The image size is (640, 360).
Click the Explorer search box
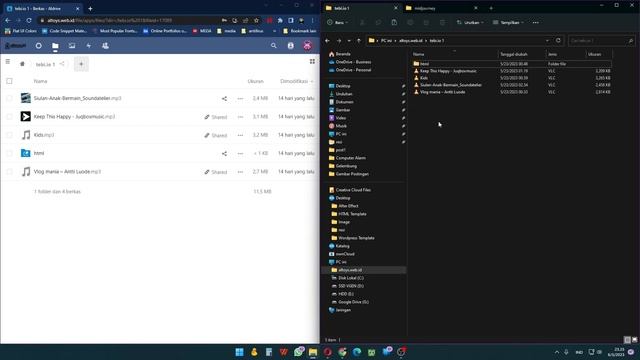pyautogui.click(x=601, y=40)
